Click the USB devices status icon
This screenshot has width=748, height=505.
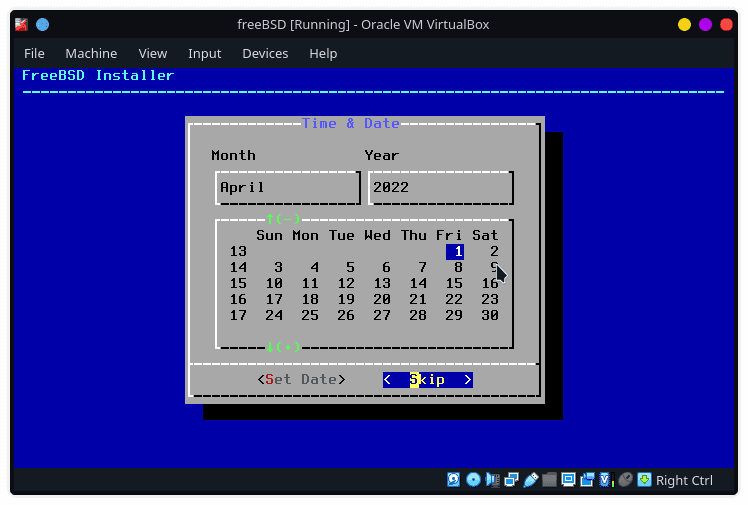530,480
